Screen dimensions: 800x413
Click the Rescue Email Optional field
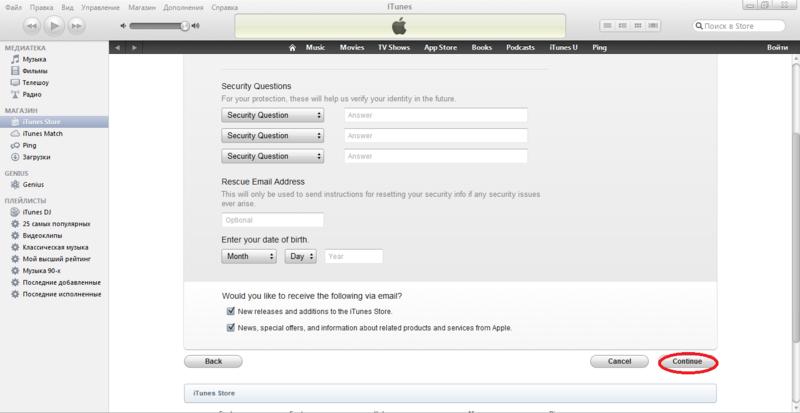pos(272,220)
